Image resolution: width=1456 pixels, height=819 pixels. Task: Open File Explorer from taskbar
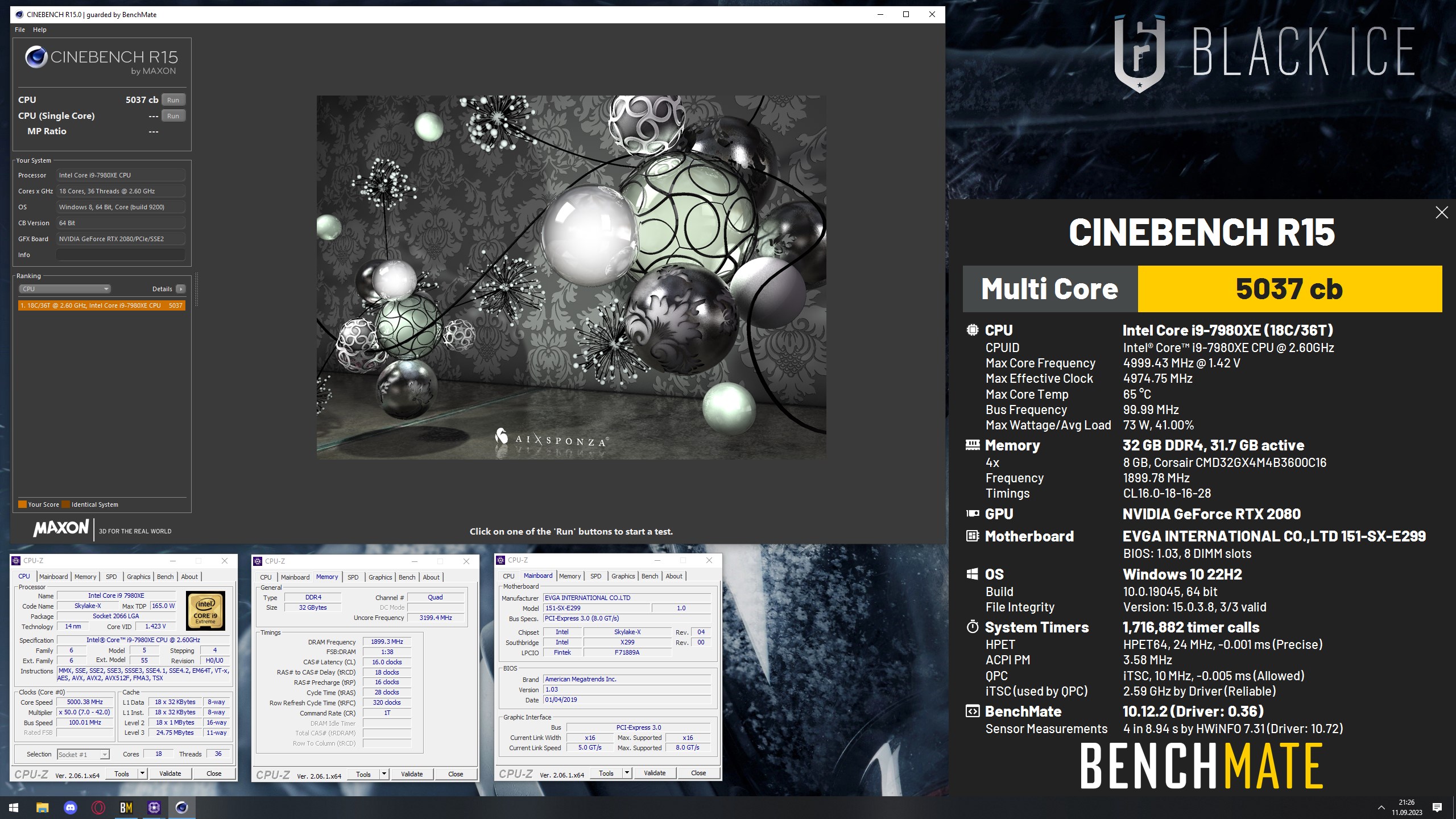tap(42, 807)
